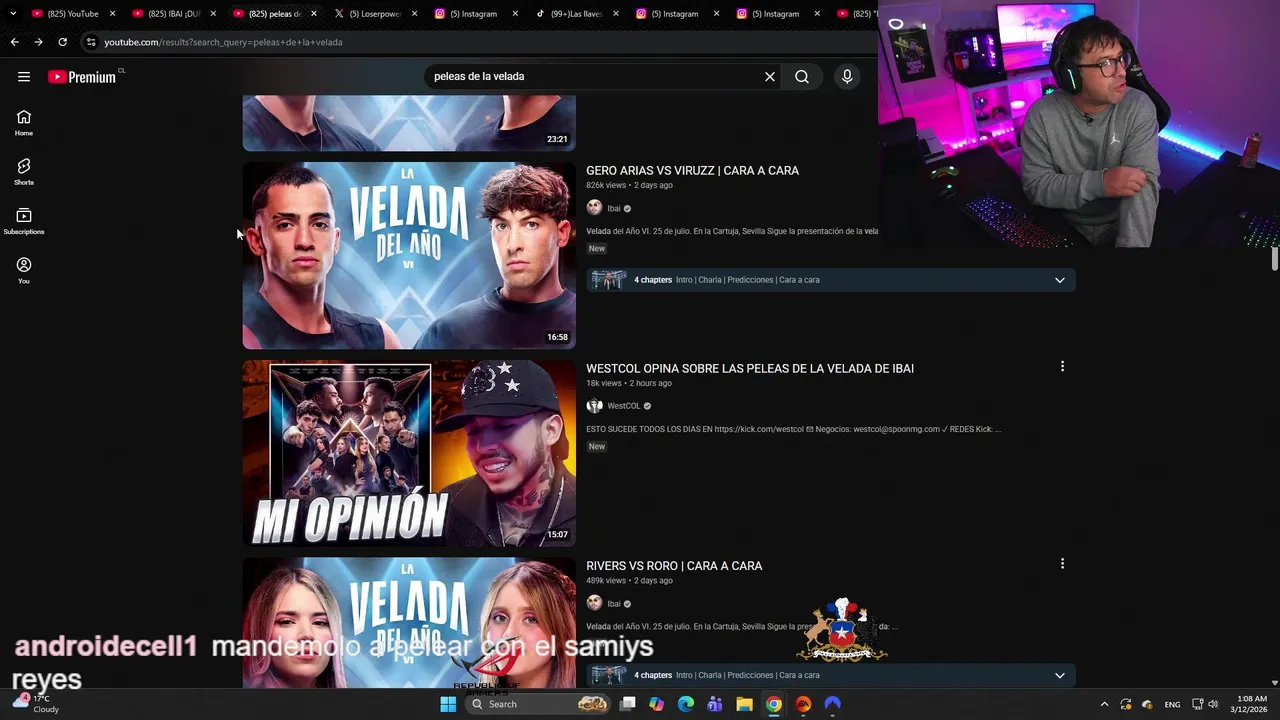The height and width of the screenshot is (720, 1280).
Task: Click the YouTube Premium logo
Action: [x=84, y=77]
